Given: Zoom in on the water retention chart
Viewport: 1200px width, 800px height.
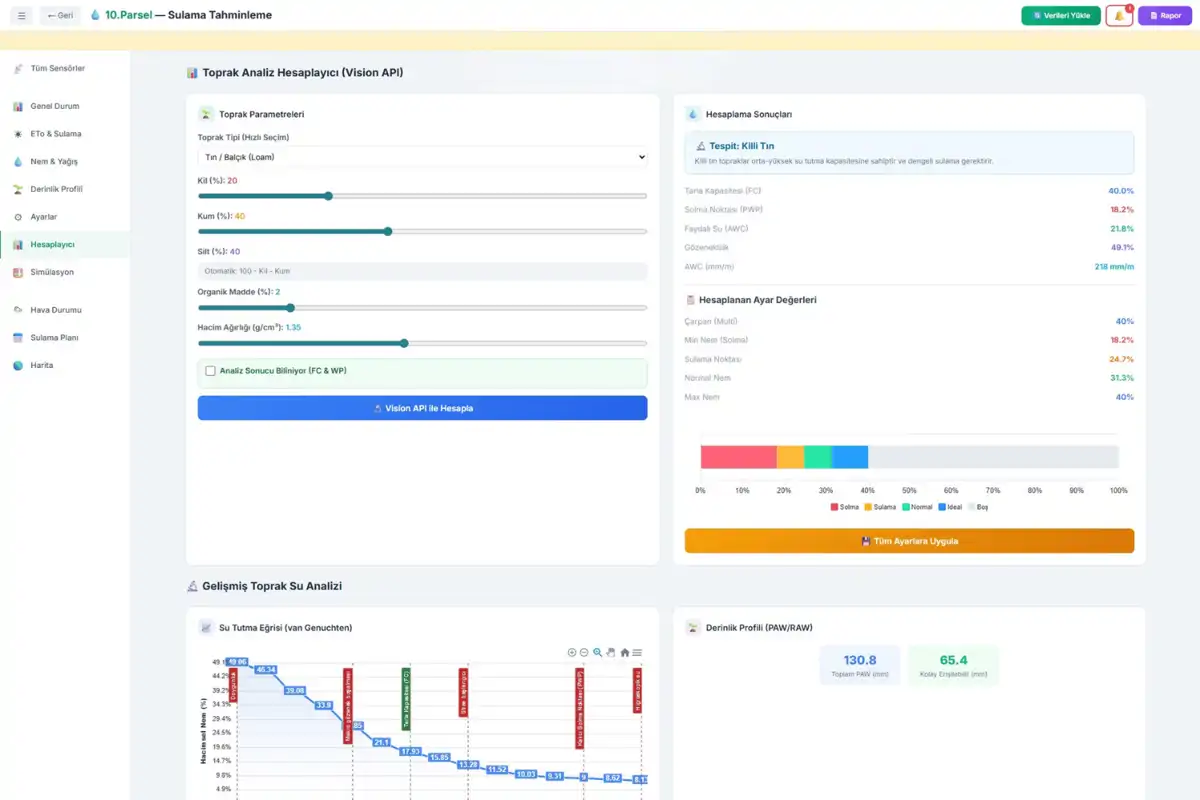Looking at the screenshot, I should pyautogui.click(x=572, y=653).
